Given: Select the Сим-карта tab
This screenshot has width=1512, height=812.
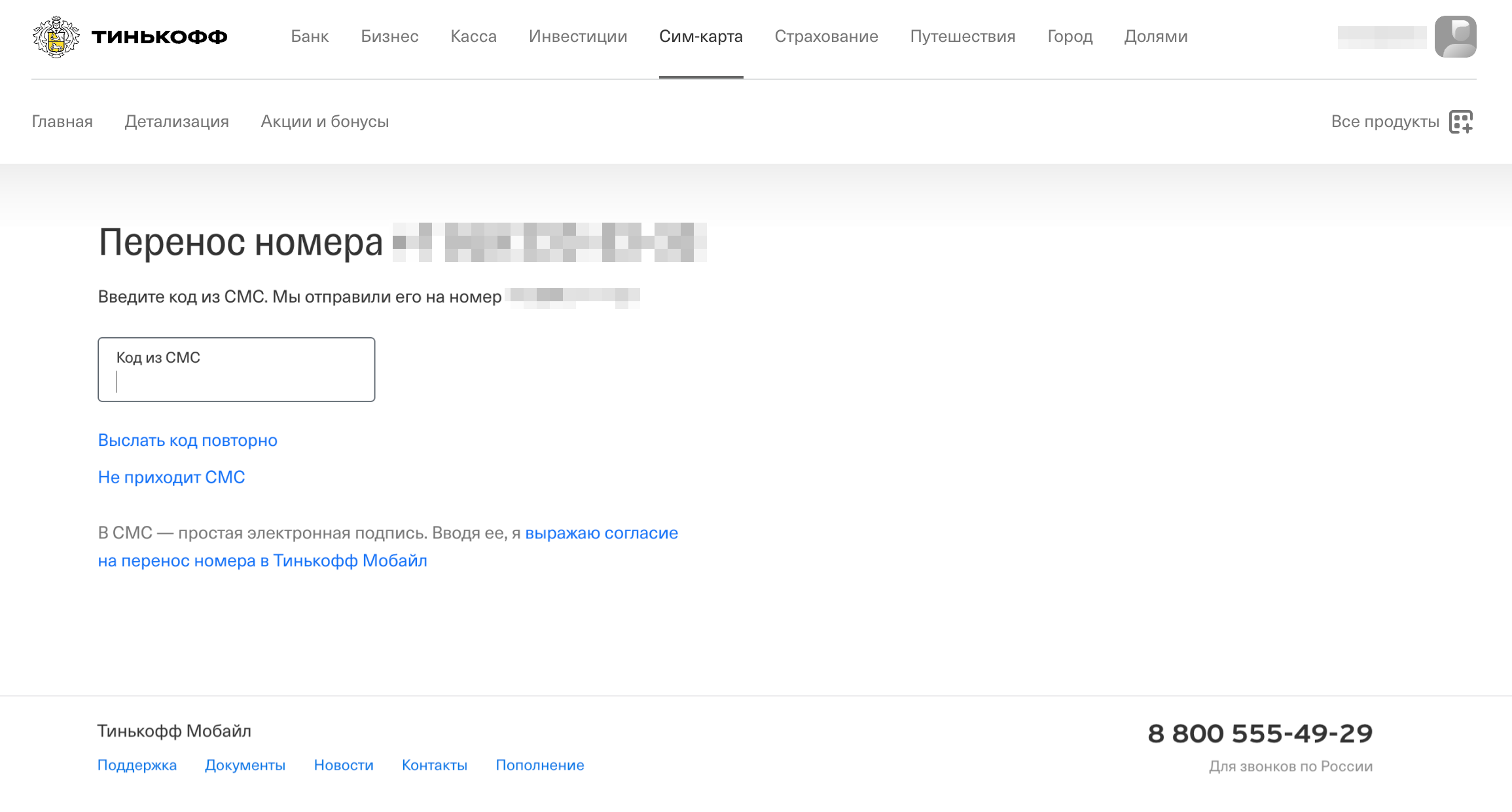Looking at the screenshot, I should 701,37.
